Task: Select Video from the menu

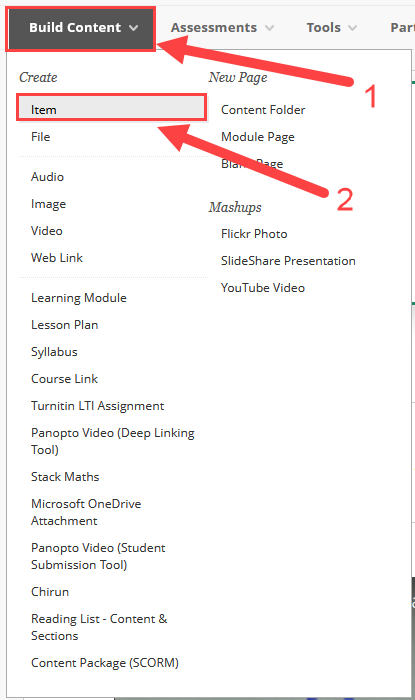Action: (46, 231)
